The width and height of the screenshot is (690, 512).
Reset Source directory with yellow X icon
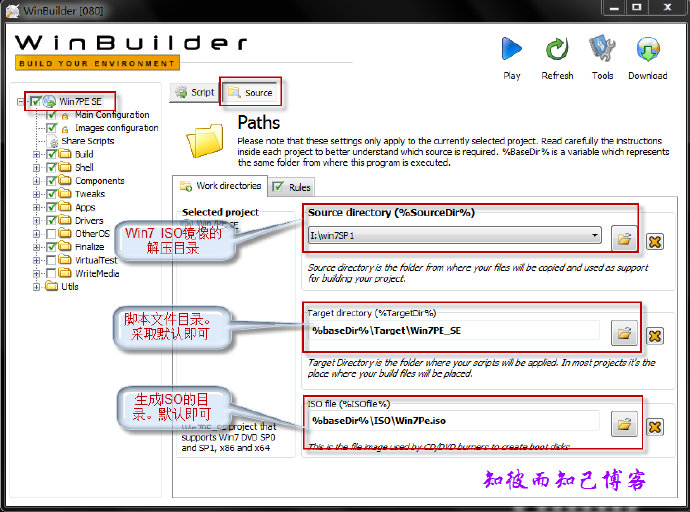click(x=655, y=241)
